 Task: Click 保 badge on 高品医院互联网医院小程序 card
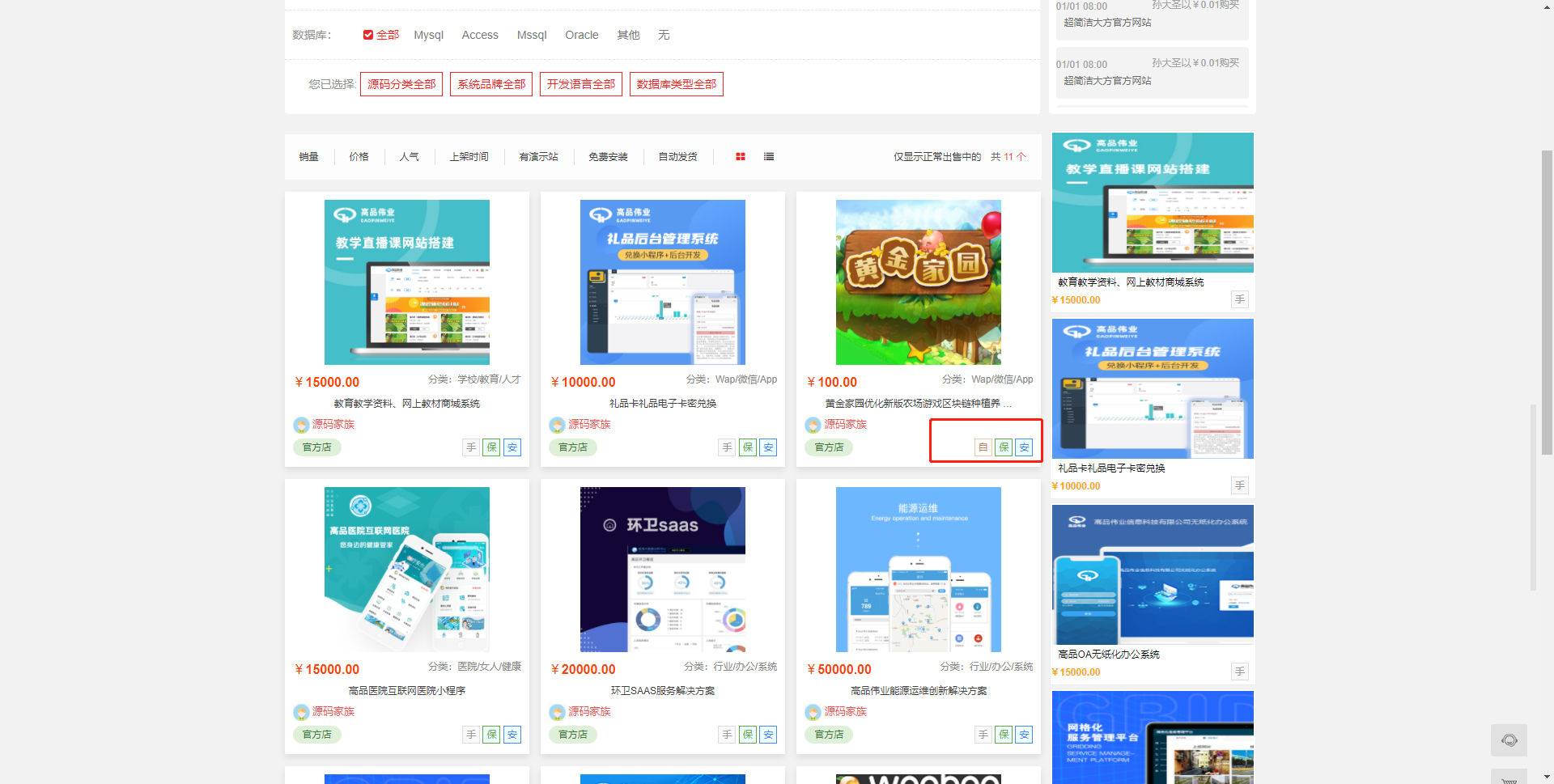(x=491, y=735)
